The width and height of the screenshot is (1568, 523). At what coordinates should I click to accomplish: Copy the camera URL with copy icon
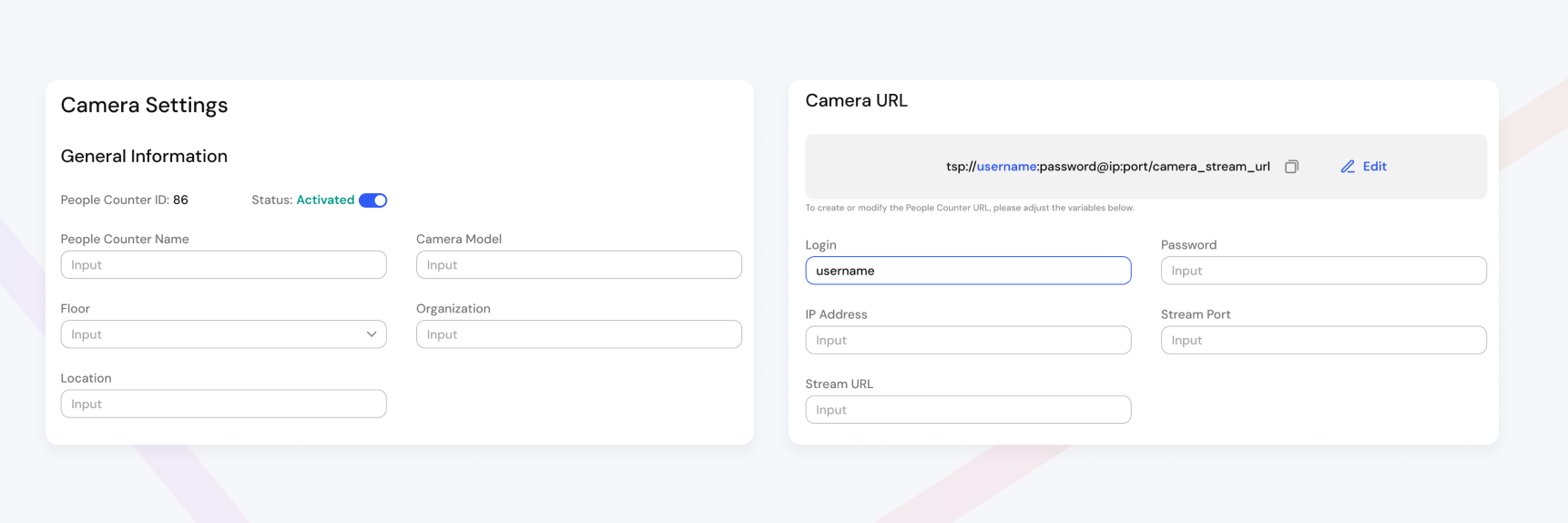(x=1291, y=167)
